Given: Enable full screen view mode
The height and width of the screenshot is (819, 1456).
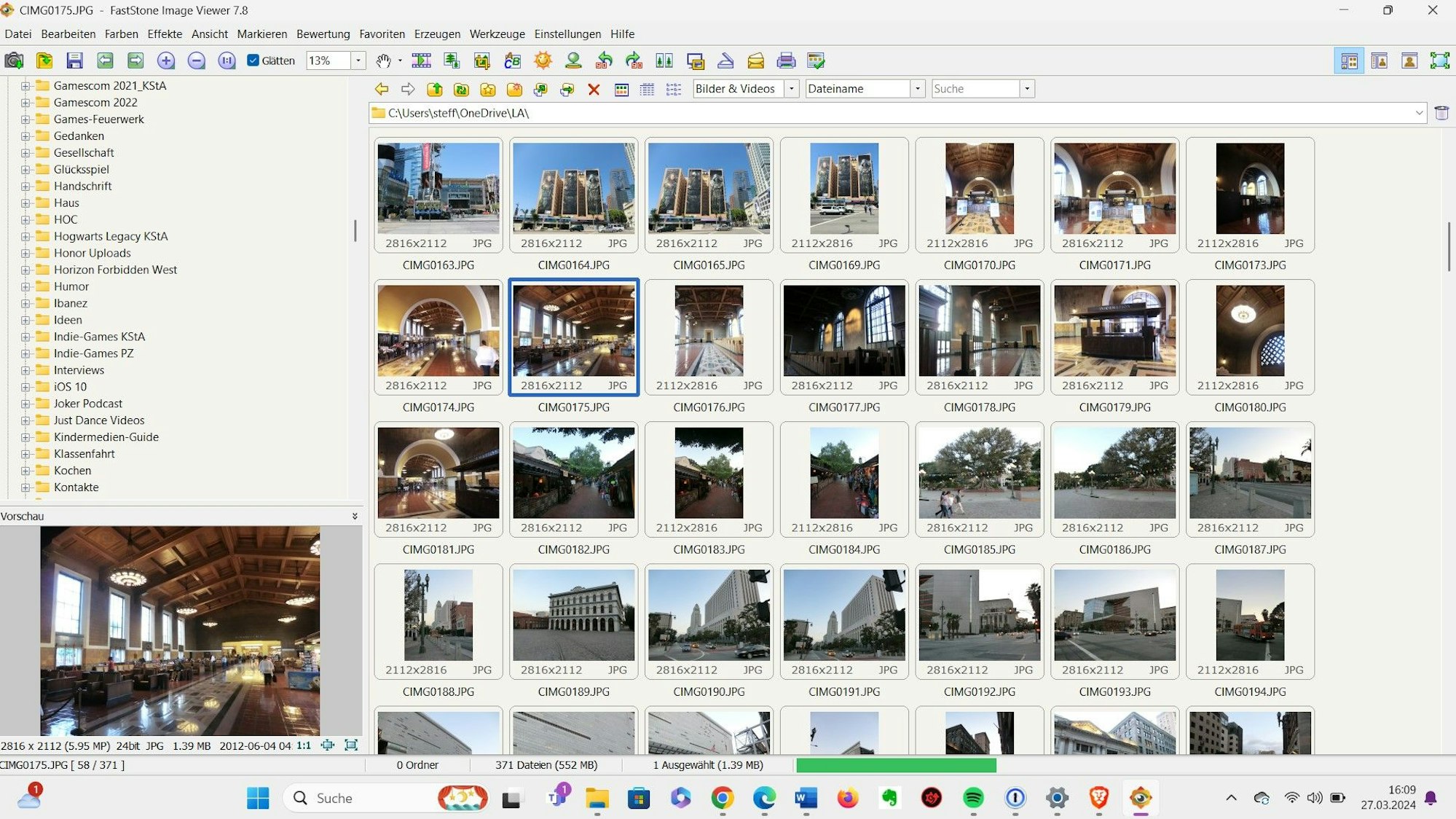Looking at the screenshot, I should tap(1440, 60).
